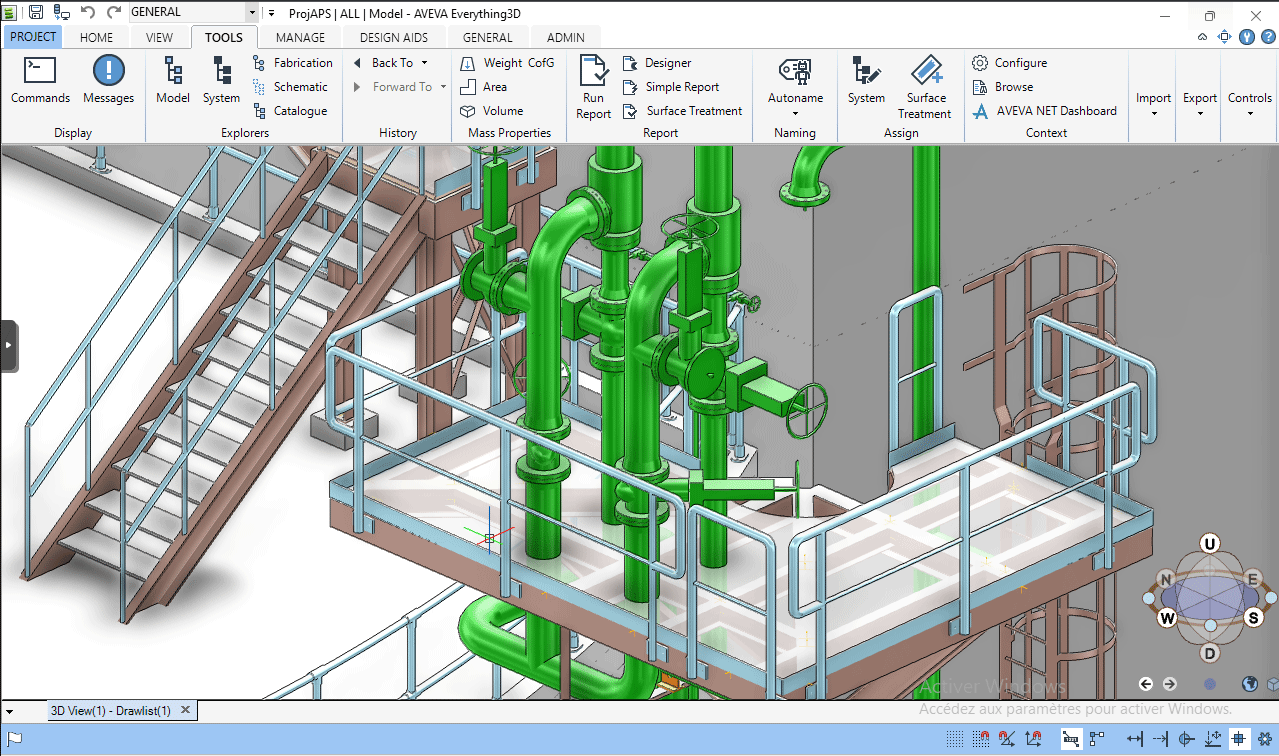This screenshot has height=756, width=1279.
Task: Switch to the DESIGN AIDS ribbon tab
Action: click(x=393, y=38)
